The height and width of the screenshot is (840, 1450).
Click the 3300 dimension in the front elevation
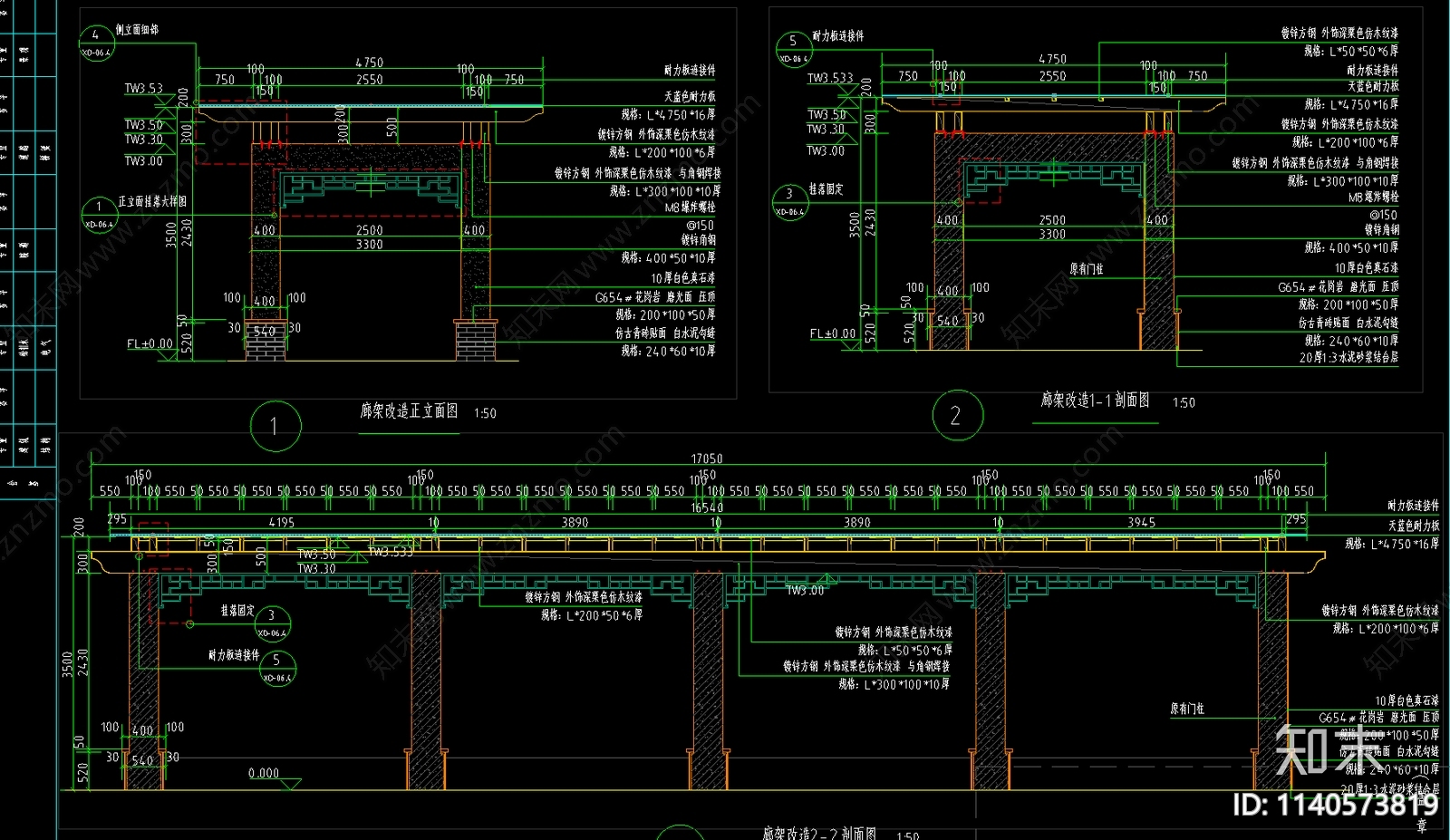[x=369, y=245]
